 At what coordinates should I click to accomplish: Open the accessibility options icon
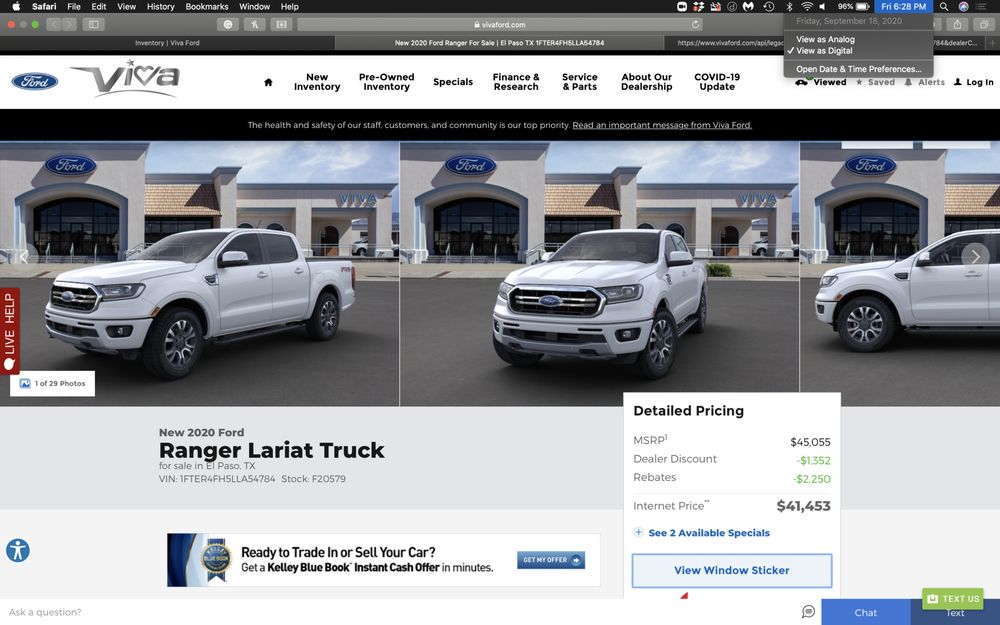pos(18,550)
